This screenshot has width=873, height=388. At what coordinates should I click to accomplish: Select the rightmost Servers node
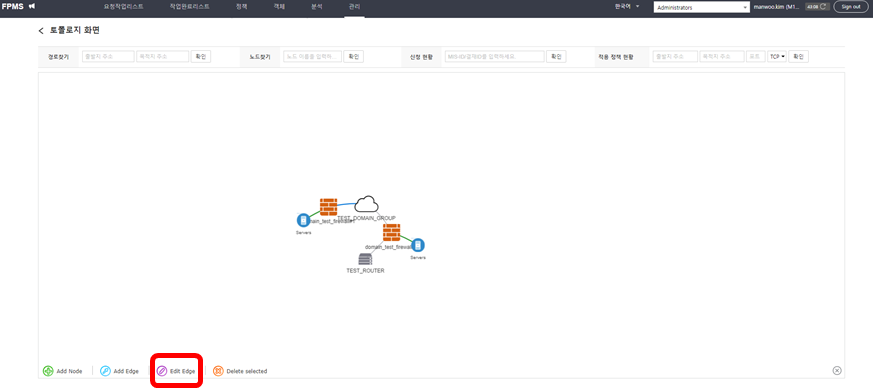click(418, 245)
